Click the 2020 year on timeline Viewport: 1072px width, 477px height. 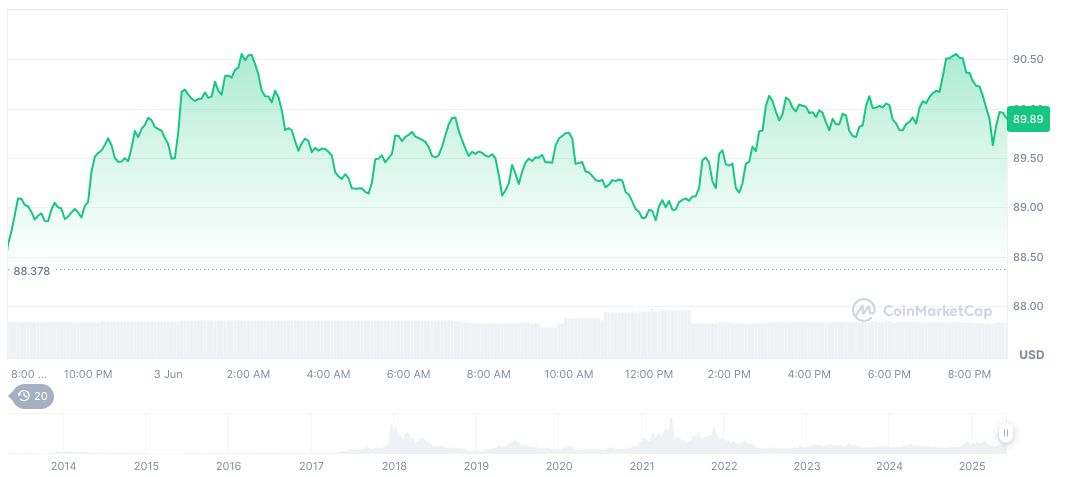point(559,466)
